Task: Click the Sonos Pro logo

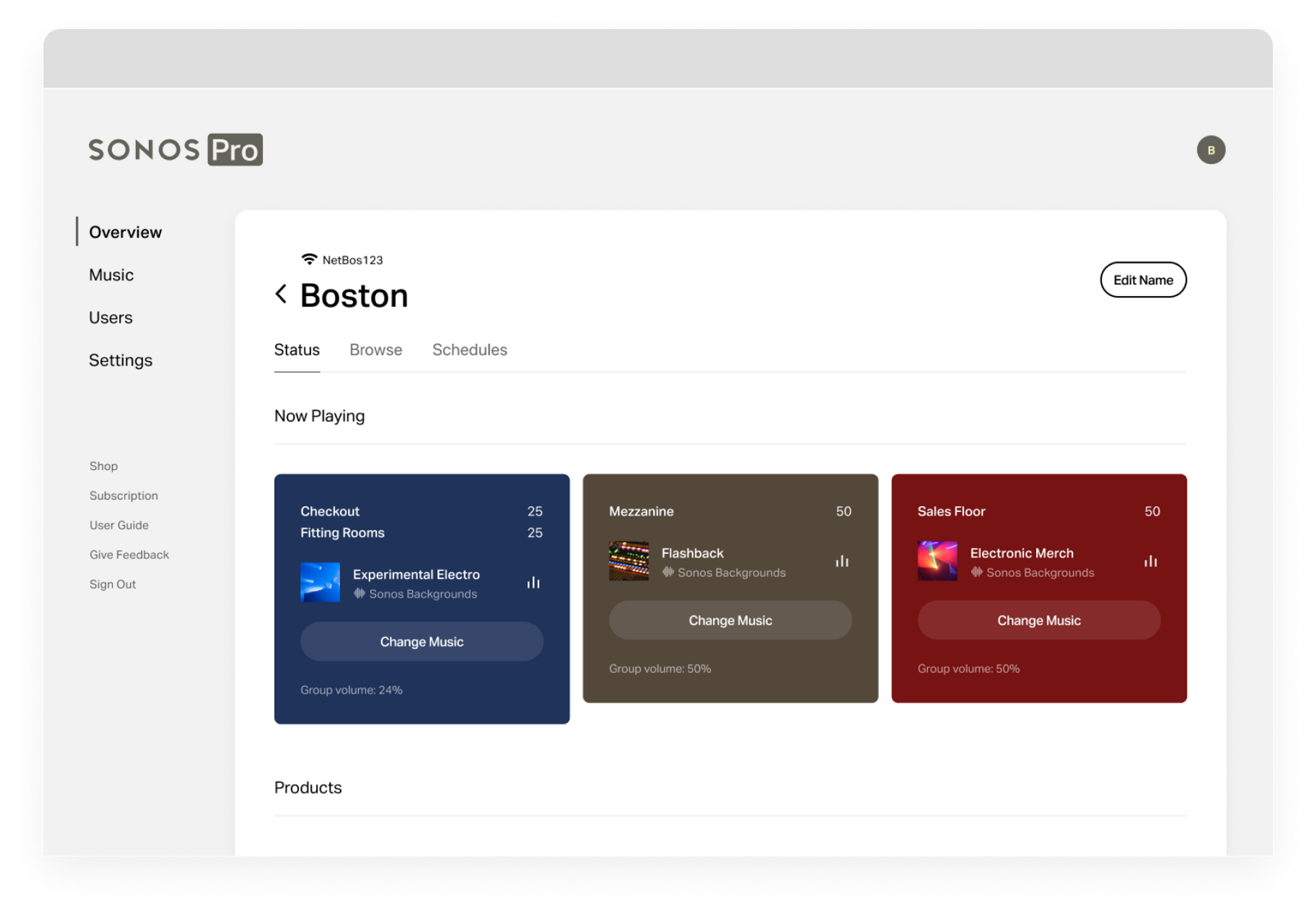Action: tap(175, 150)
